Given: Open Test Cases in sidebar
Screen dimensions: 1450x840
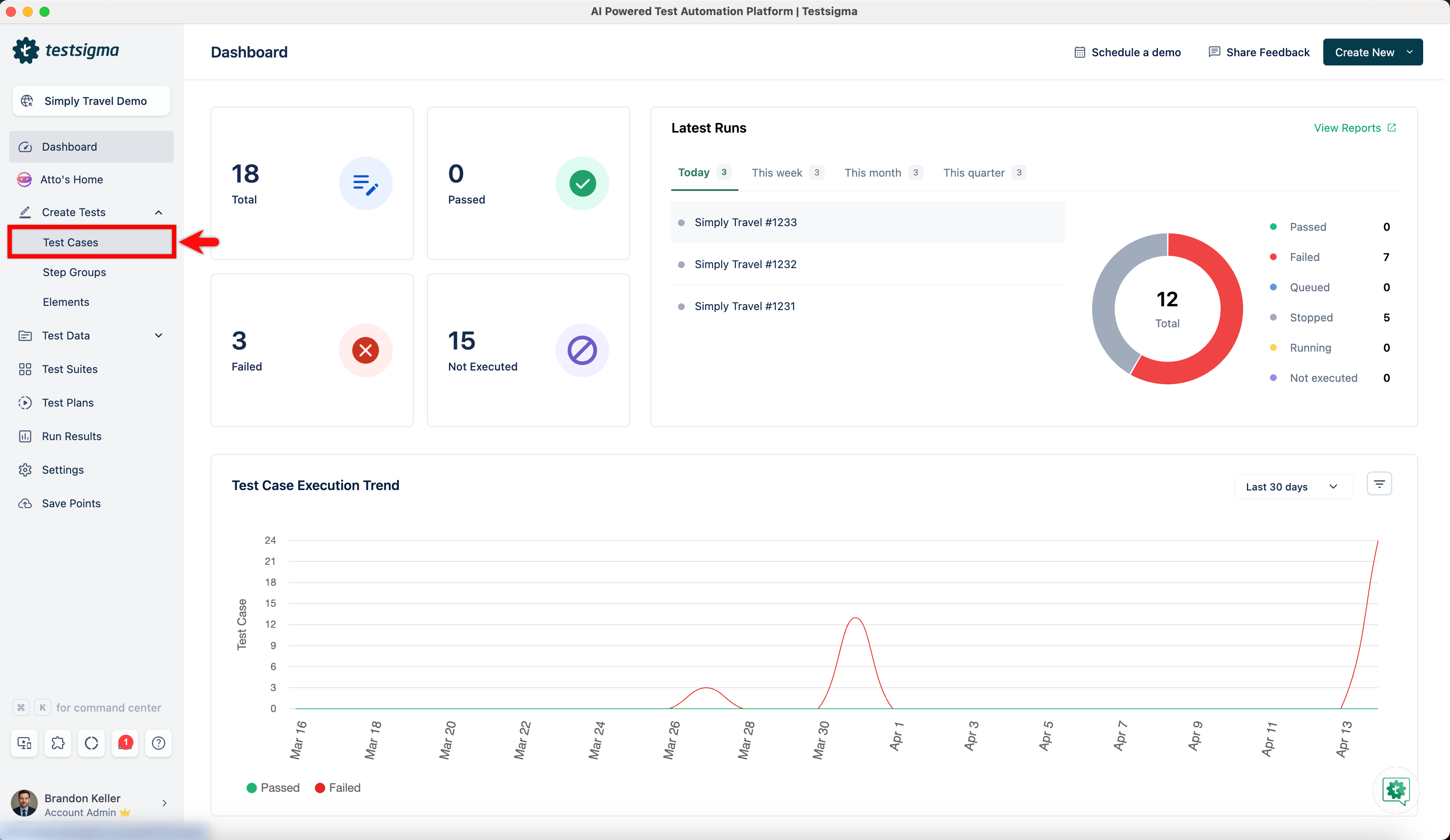Looking at the screenshot, I should click(70, 242).
